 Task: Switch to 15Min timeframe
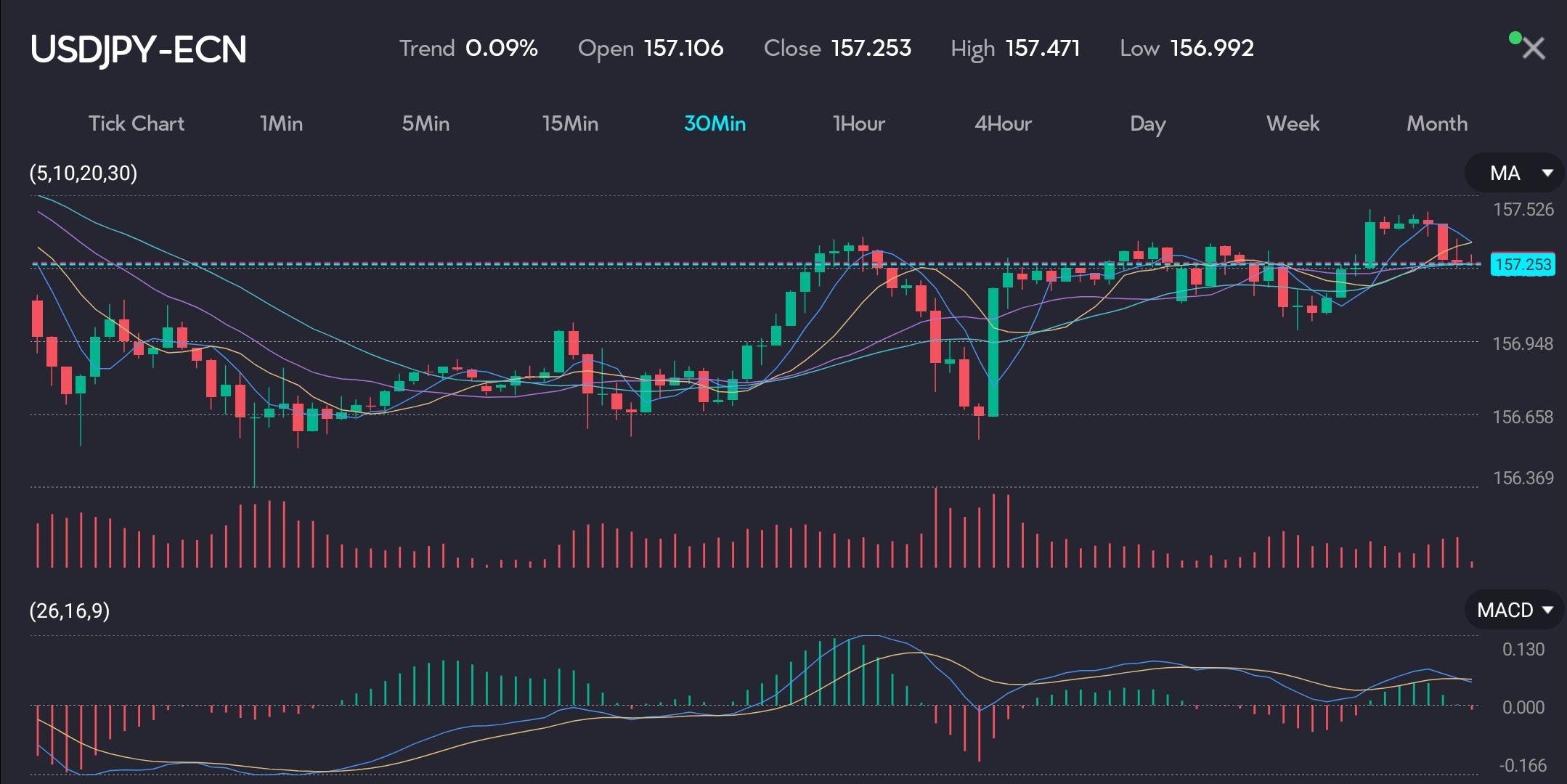coord(570,123)
